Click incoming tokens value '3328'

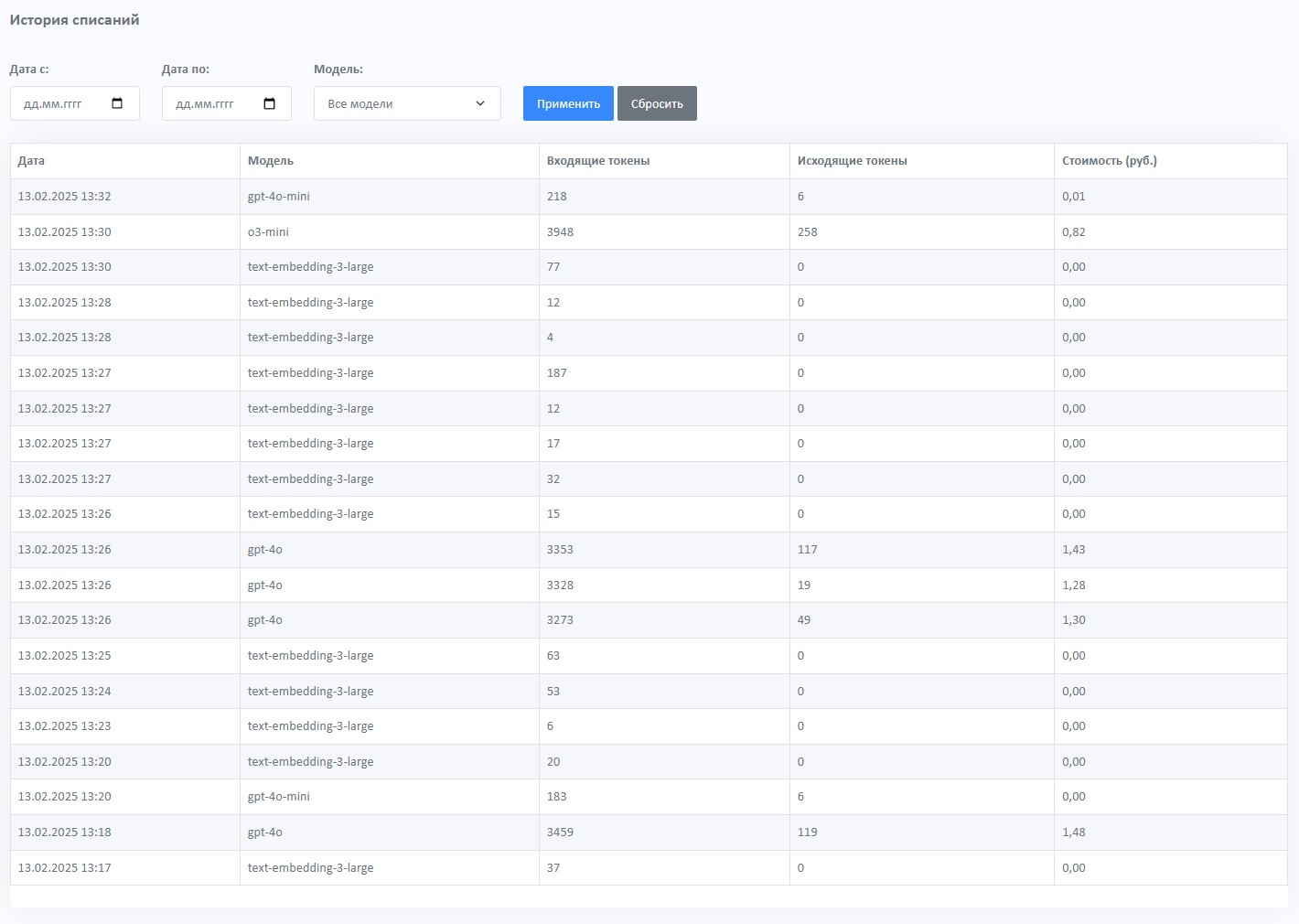tap(560, 586)
